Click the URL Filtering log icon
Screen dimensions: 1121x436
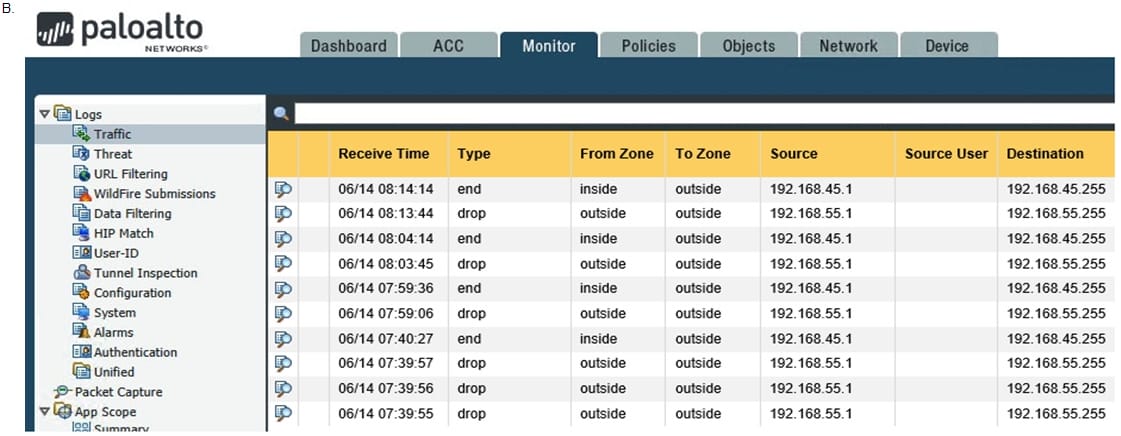point(82,174)
